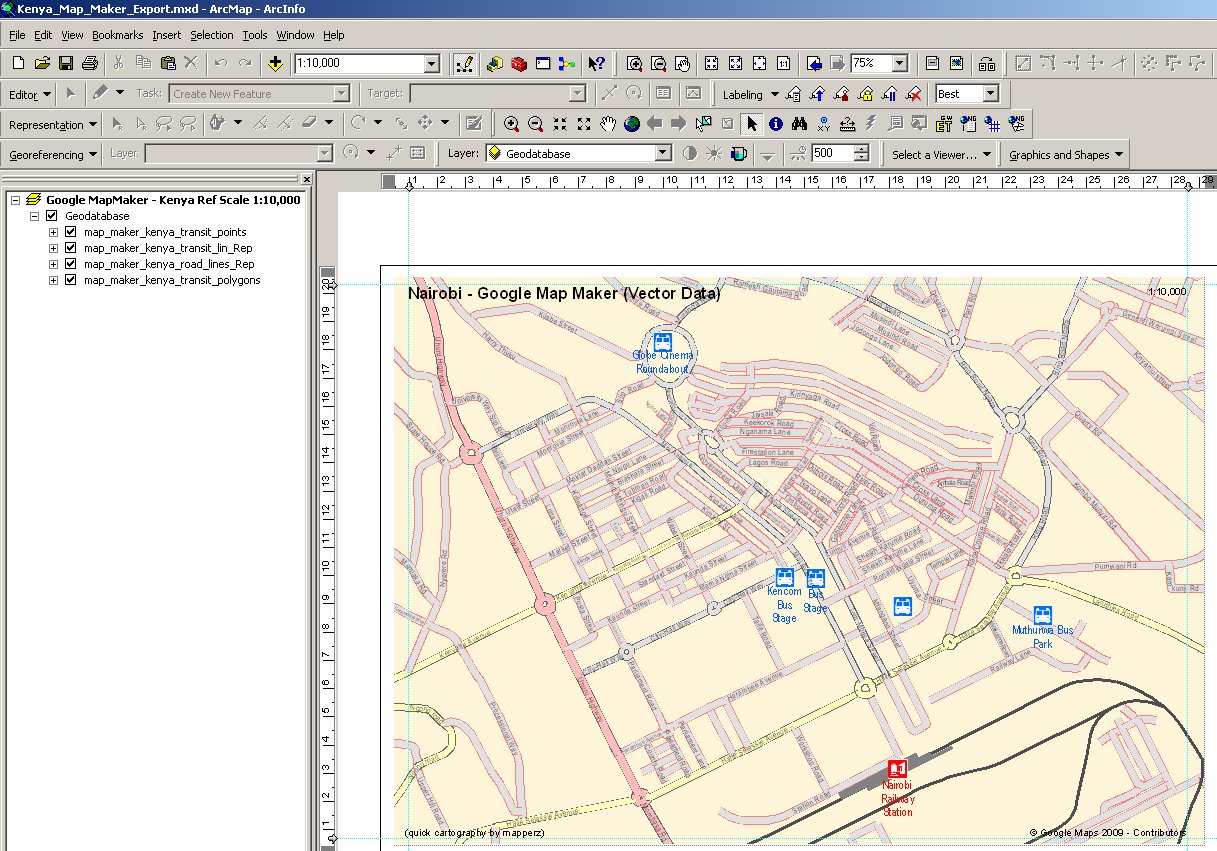The width and height of the screenshot is (1217, 851).
Task: Expand map_maker_kenya_transit_polygons layer legend
Action: pyautogui.click(x=53, y=280)
